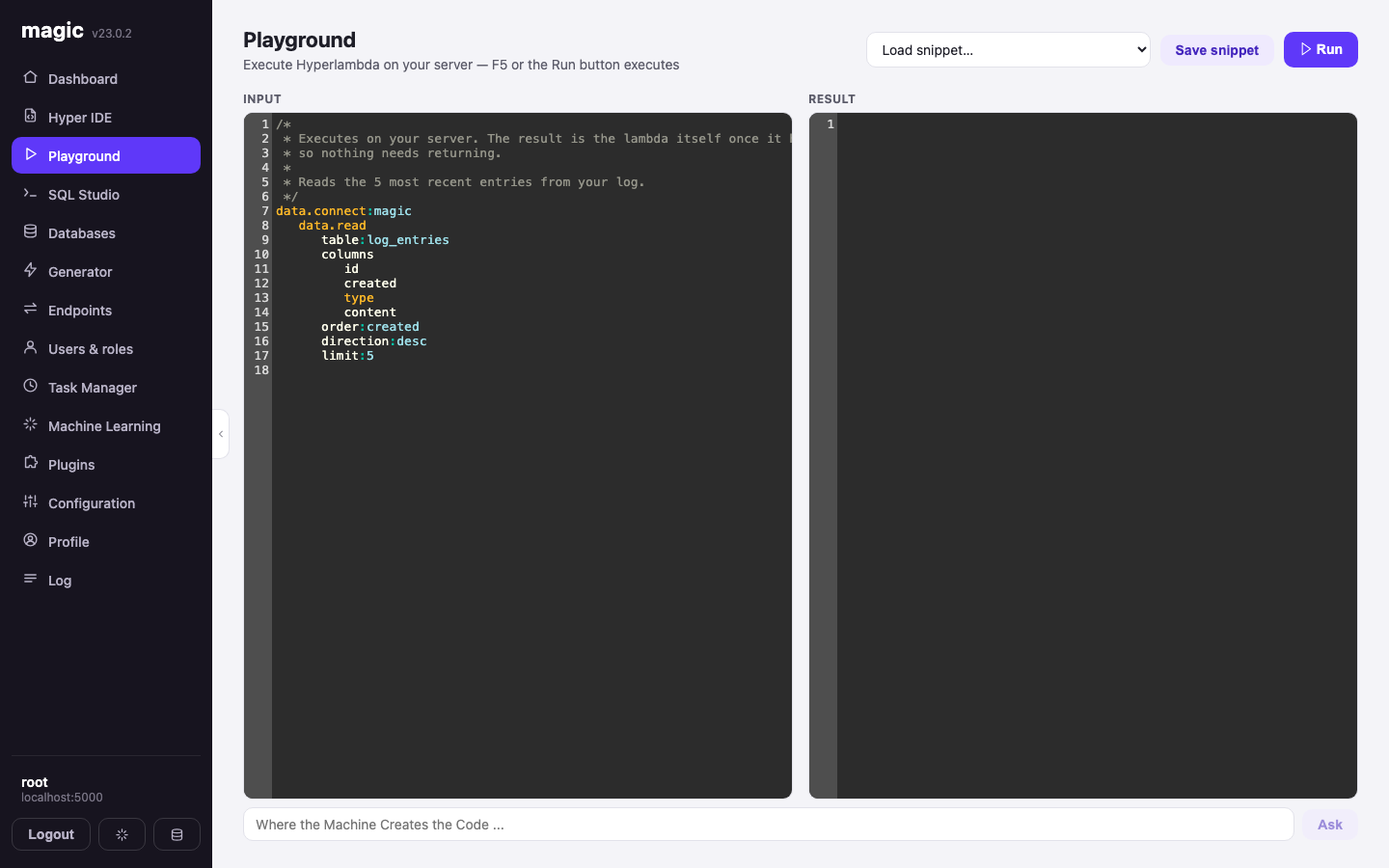
Task: Open the Plugins page
Action: pyautogui.click(x=106, y=464)
